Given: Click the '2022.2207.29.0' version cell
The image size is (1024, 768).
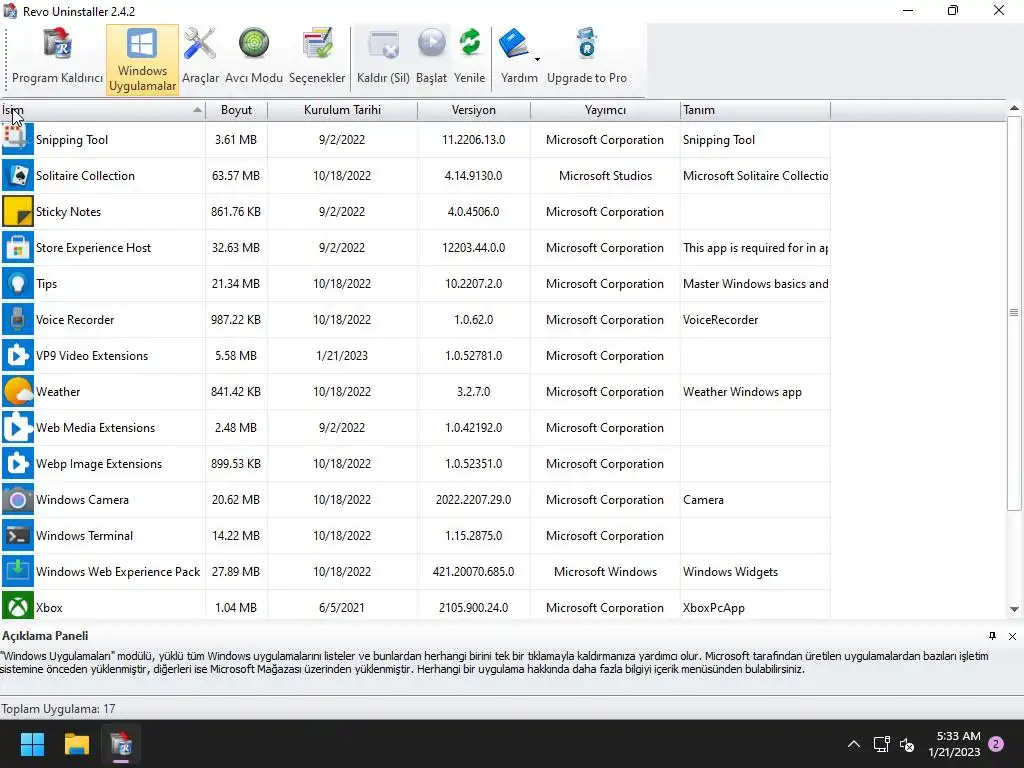Looking at the screenshot, I should [473, 500].
